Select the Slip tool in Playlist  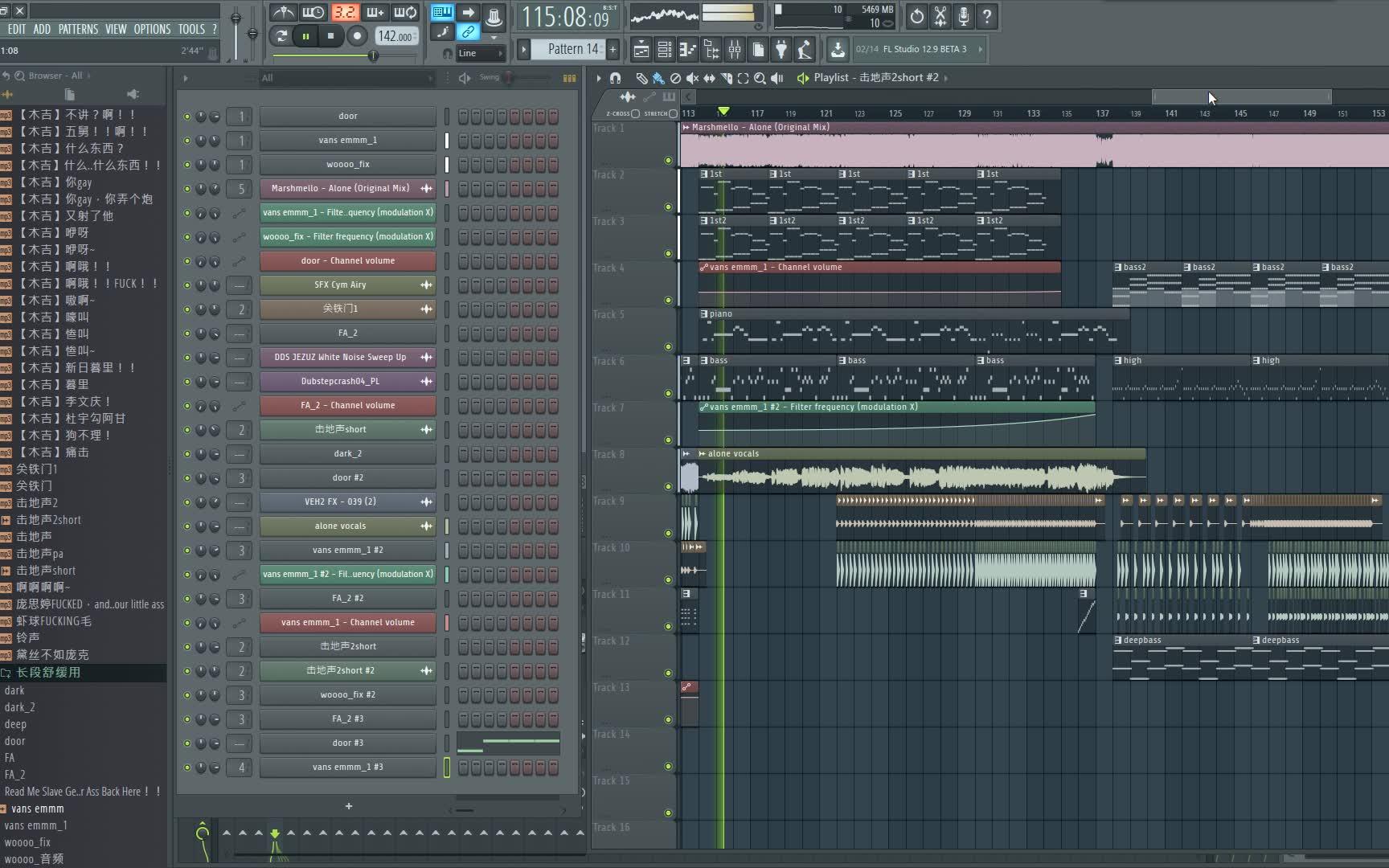point(709,78)
